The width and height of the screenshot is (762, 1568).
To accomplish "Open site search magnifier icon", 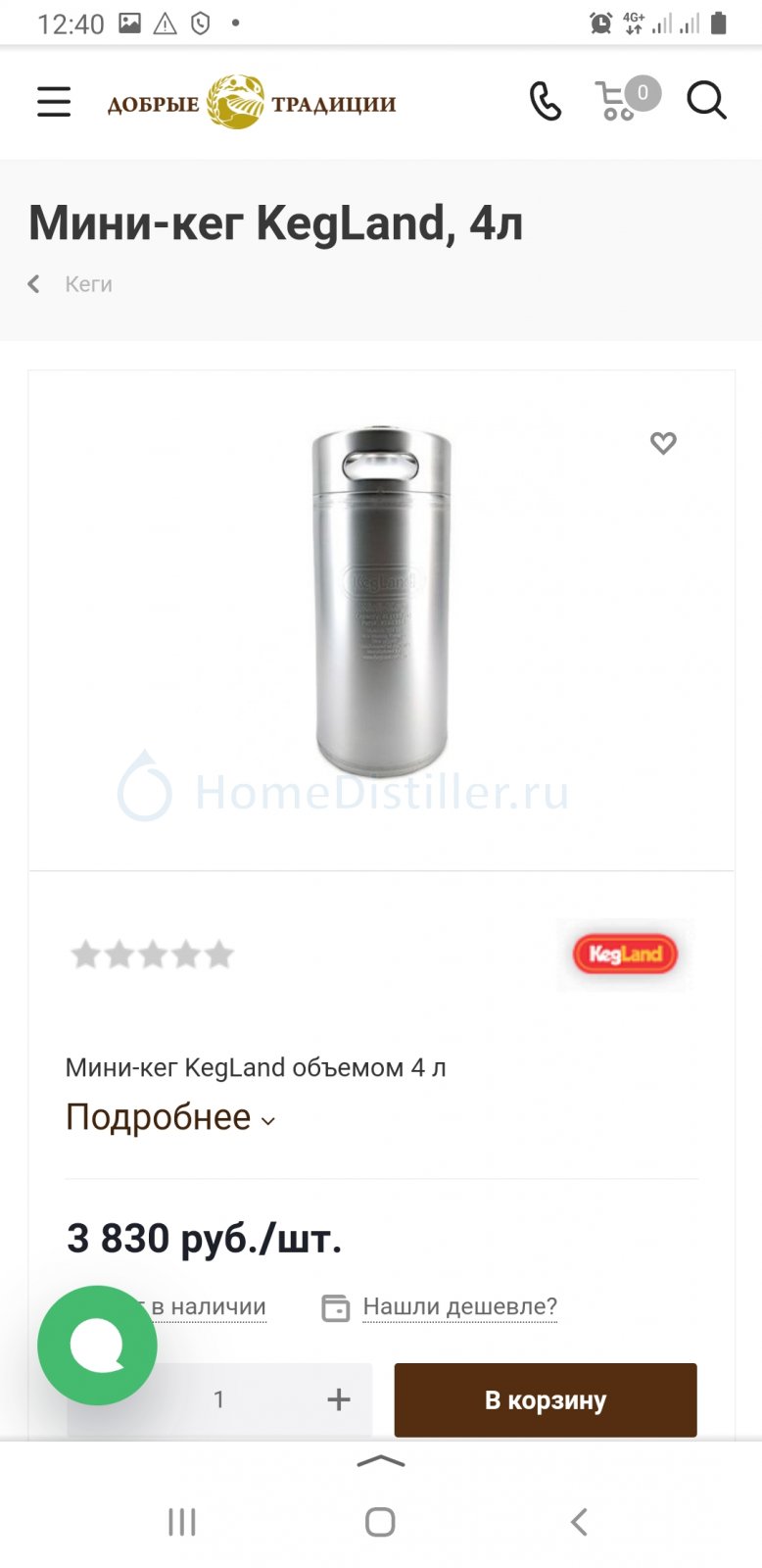I will (x=706, y=101).
